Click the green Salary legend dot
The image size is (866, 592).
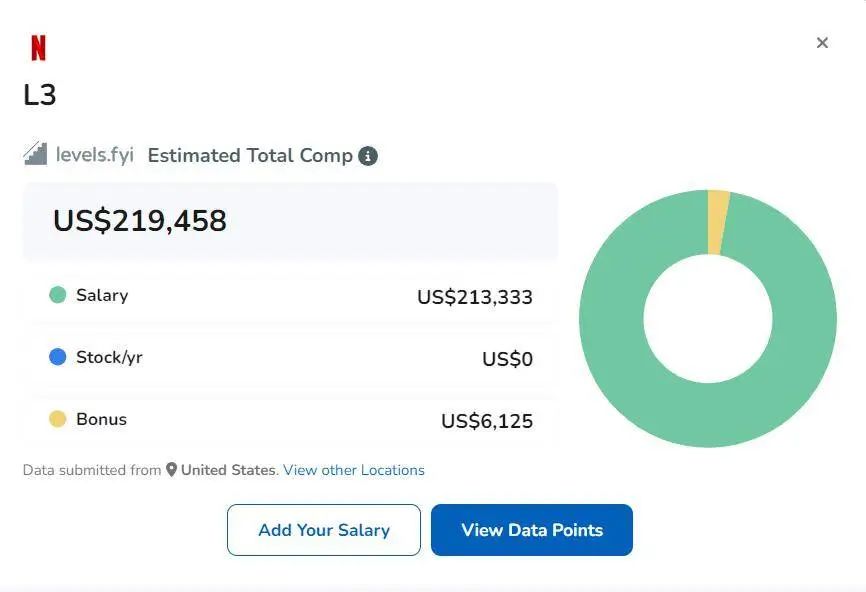click(x=58, y=295)
